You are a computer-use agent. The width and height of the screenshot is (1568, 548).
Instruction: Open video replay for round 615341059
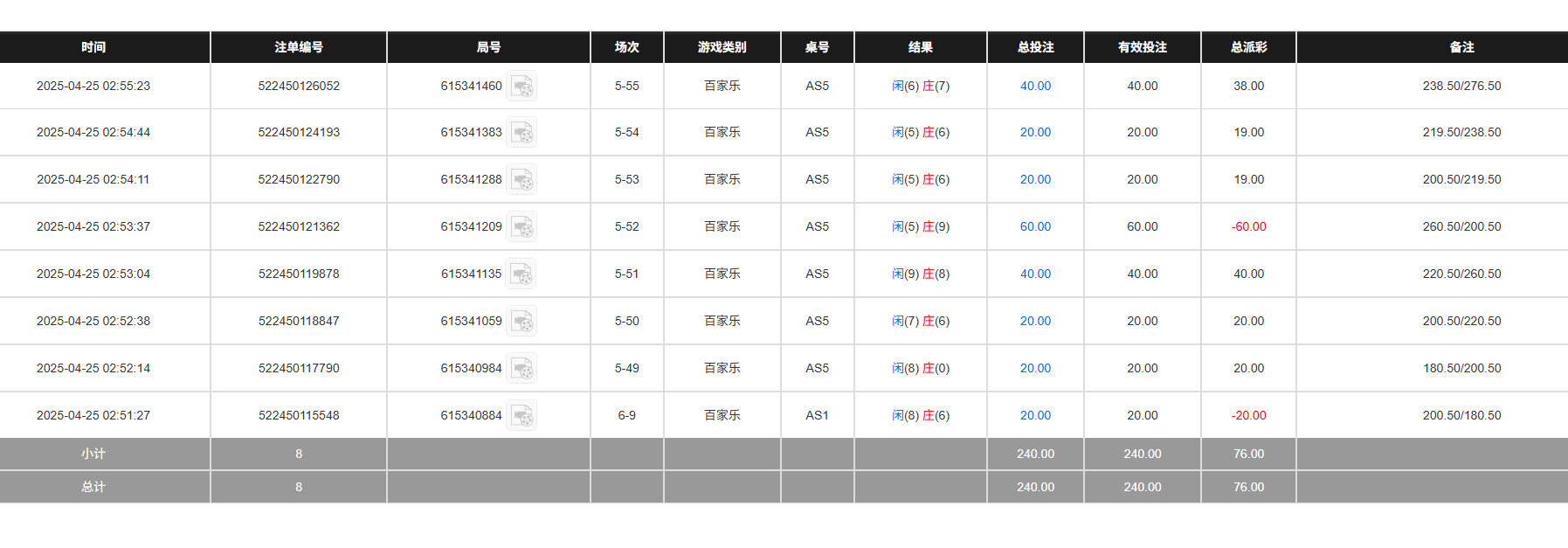(x=522, y=321)
